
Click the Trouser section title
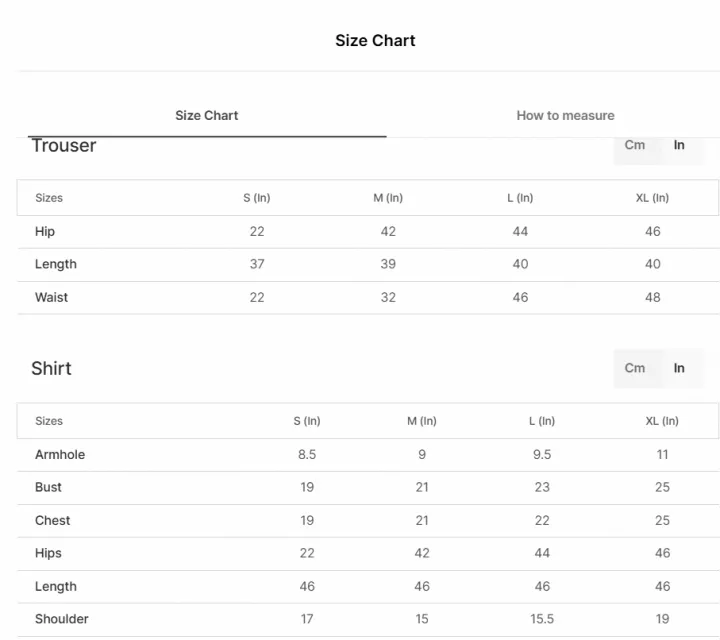[64, 146]
